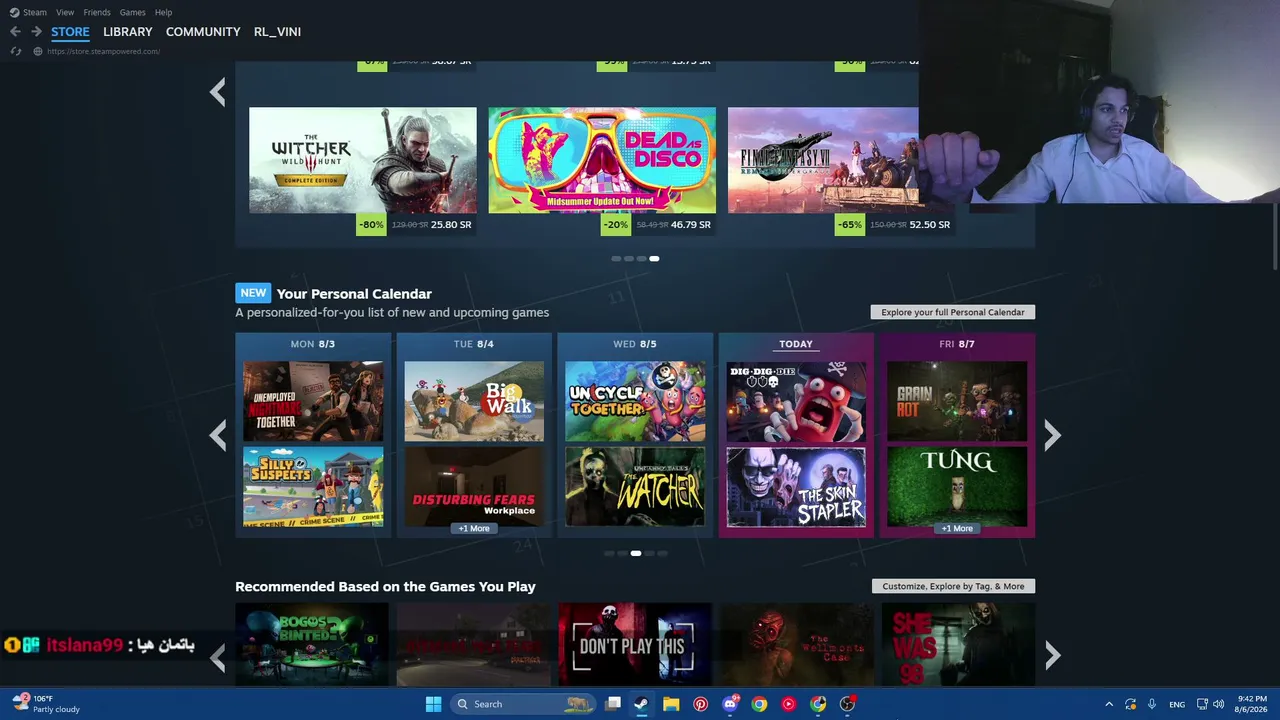Open Big Walk game
Image resolution: width=1280 pixels, height=720 pixels.
(x=474, y=401)
